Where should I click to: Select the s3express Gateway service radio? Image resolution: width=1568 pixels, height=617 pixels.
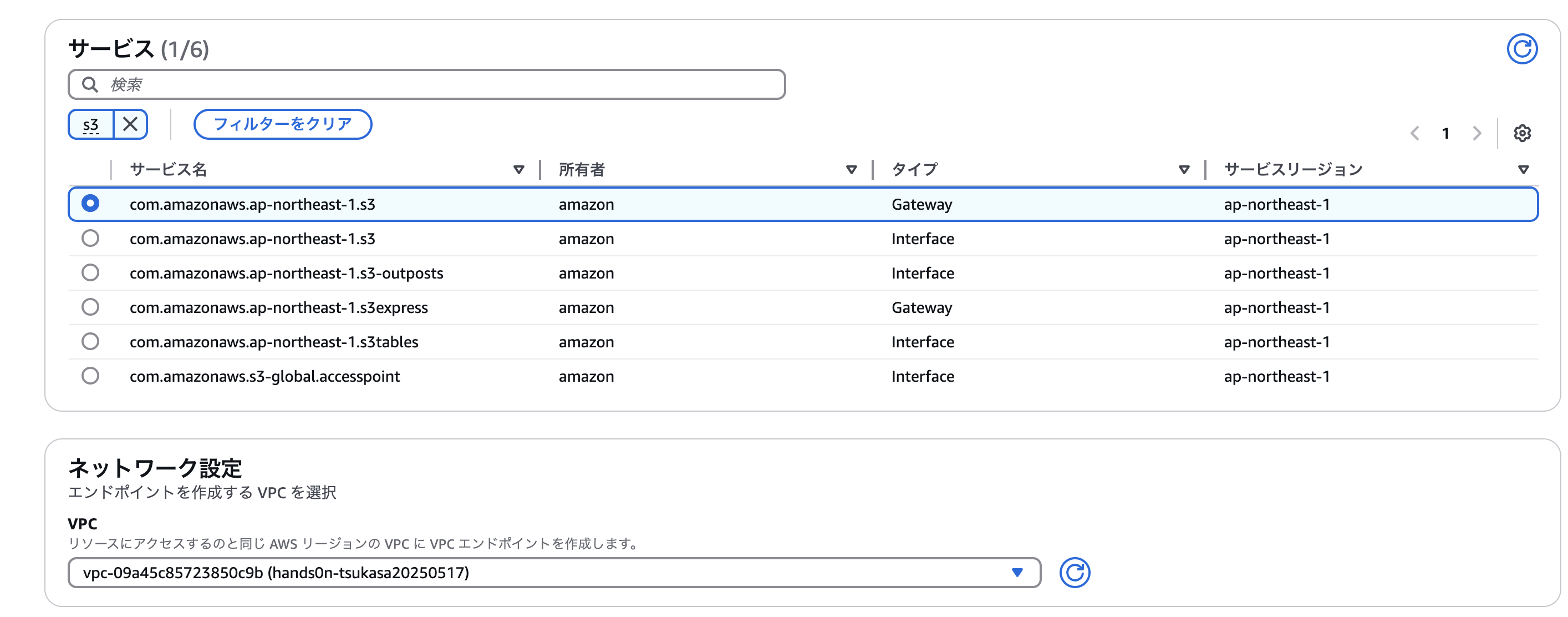pos(90,307)
